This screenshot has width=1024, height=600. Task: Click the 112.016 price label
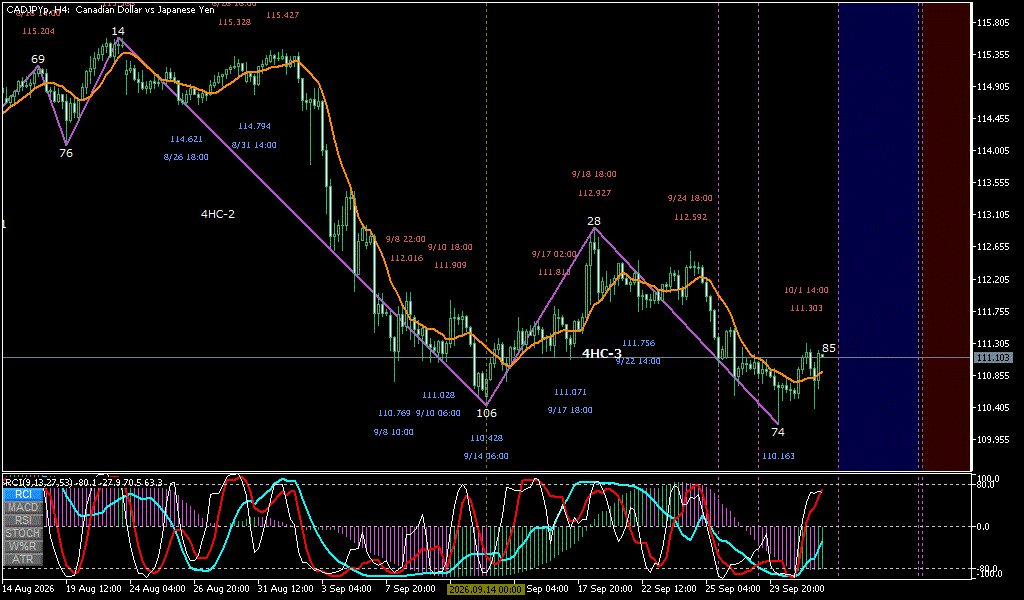(x=407, y=258)
